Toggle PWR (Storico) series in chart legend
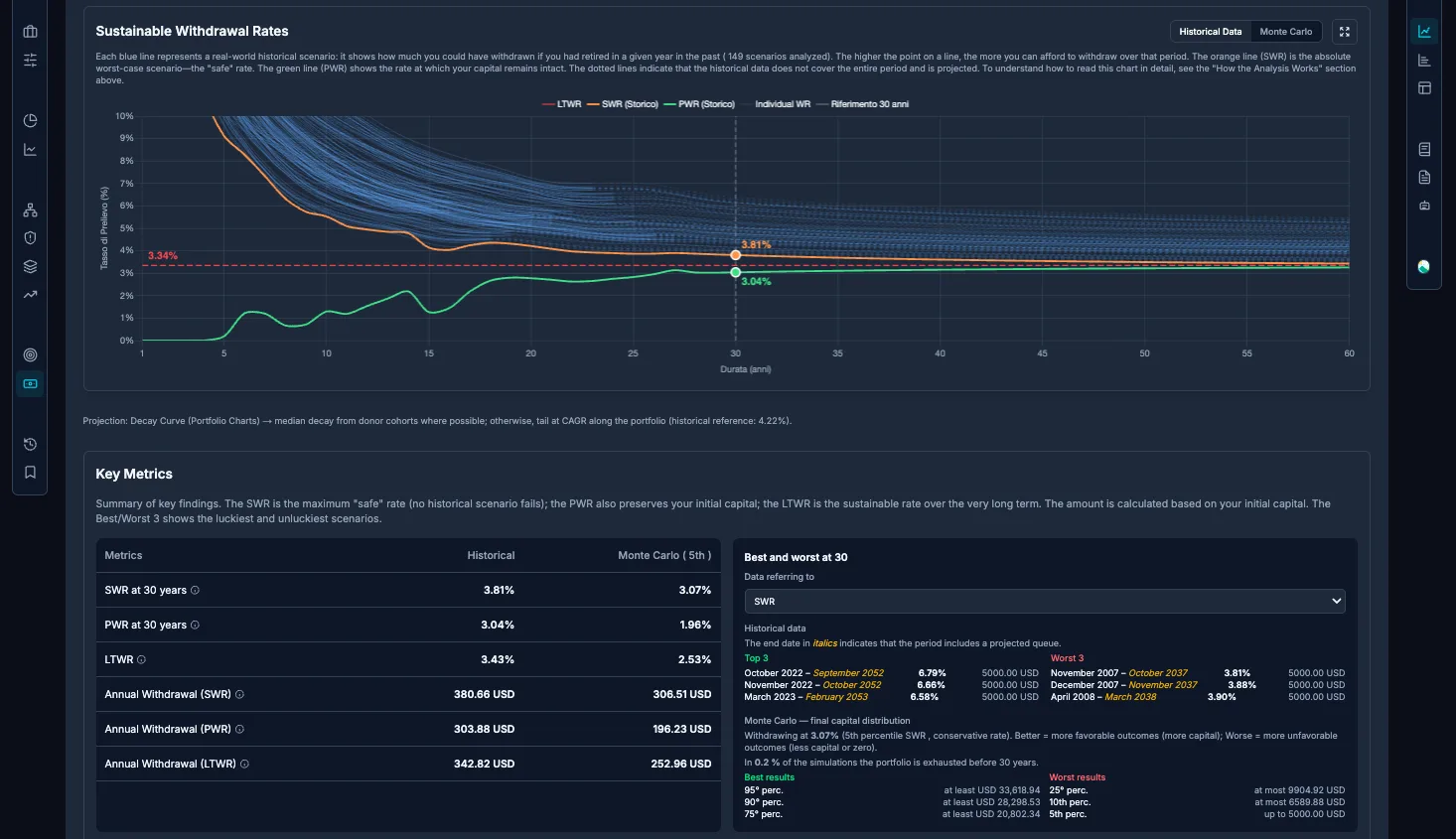 (x=699, y=104)
